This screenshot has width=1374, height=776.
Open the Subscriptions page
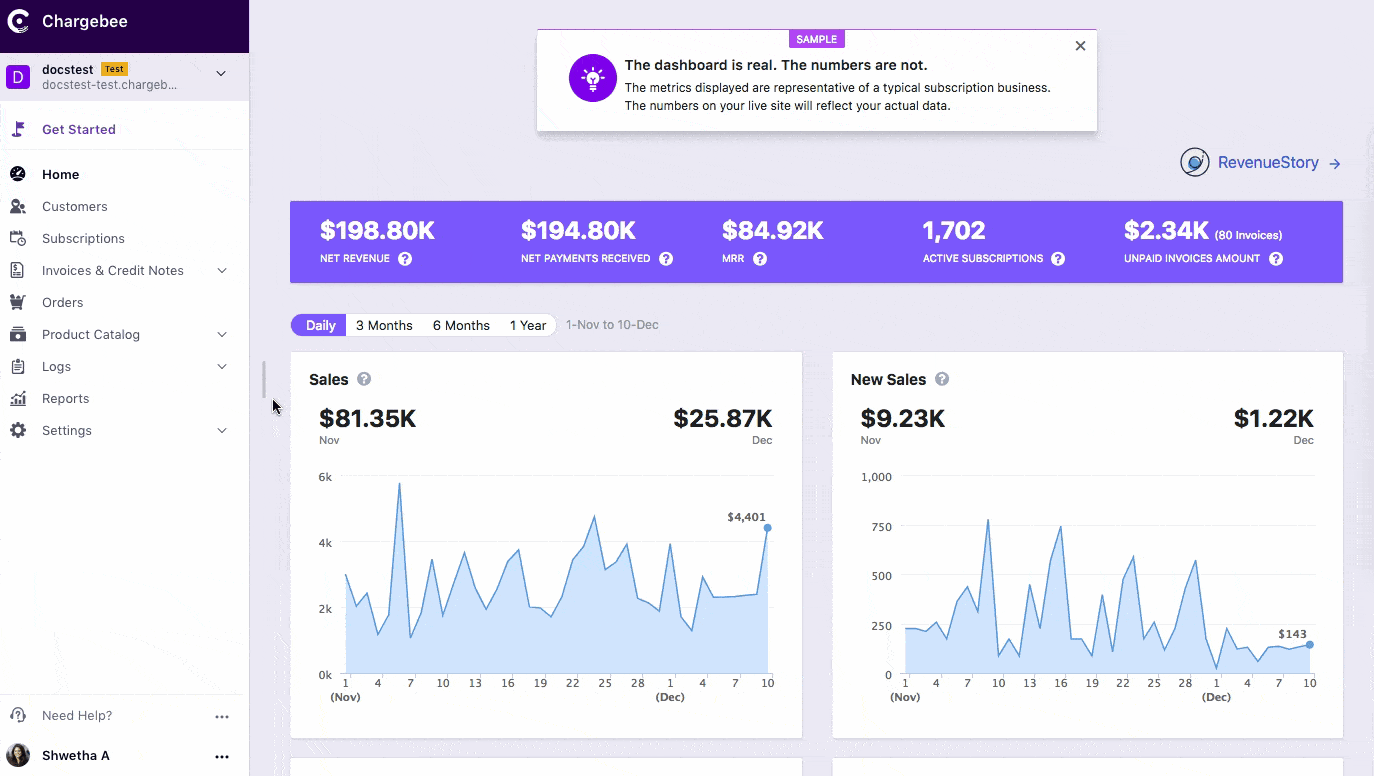[x=83, y=238]
